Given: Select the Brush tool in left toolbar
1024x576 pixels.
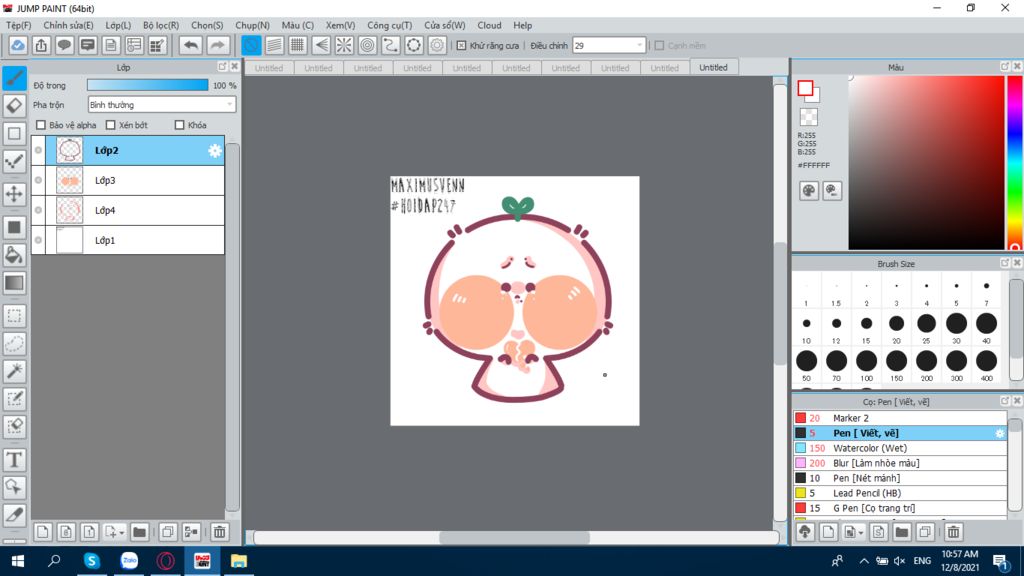Looking at the screenshot, I should [14, 78].
